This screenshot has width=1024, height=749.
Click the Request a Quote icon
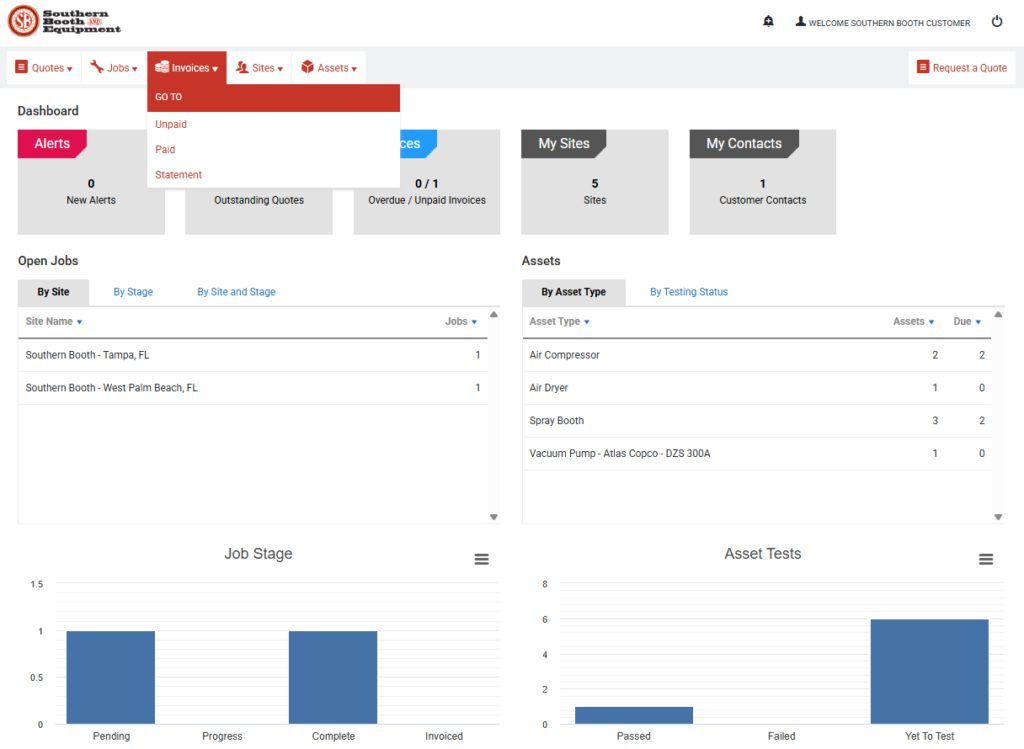click(923, 67)
